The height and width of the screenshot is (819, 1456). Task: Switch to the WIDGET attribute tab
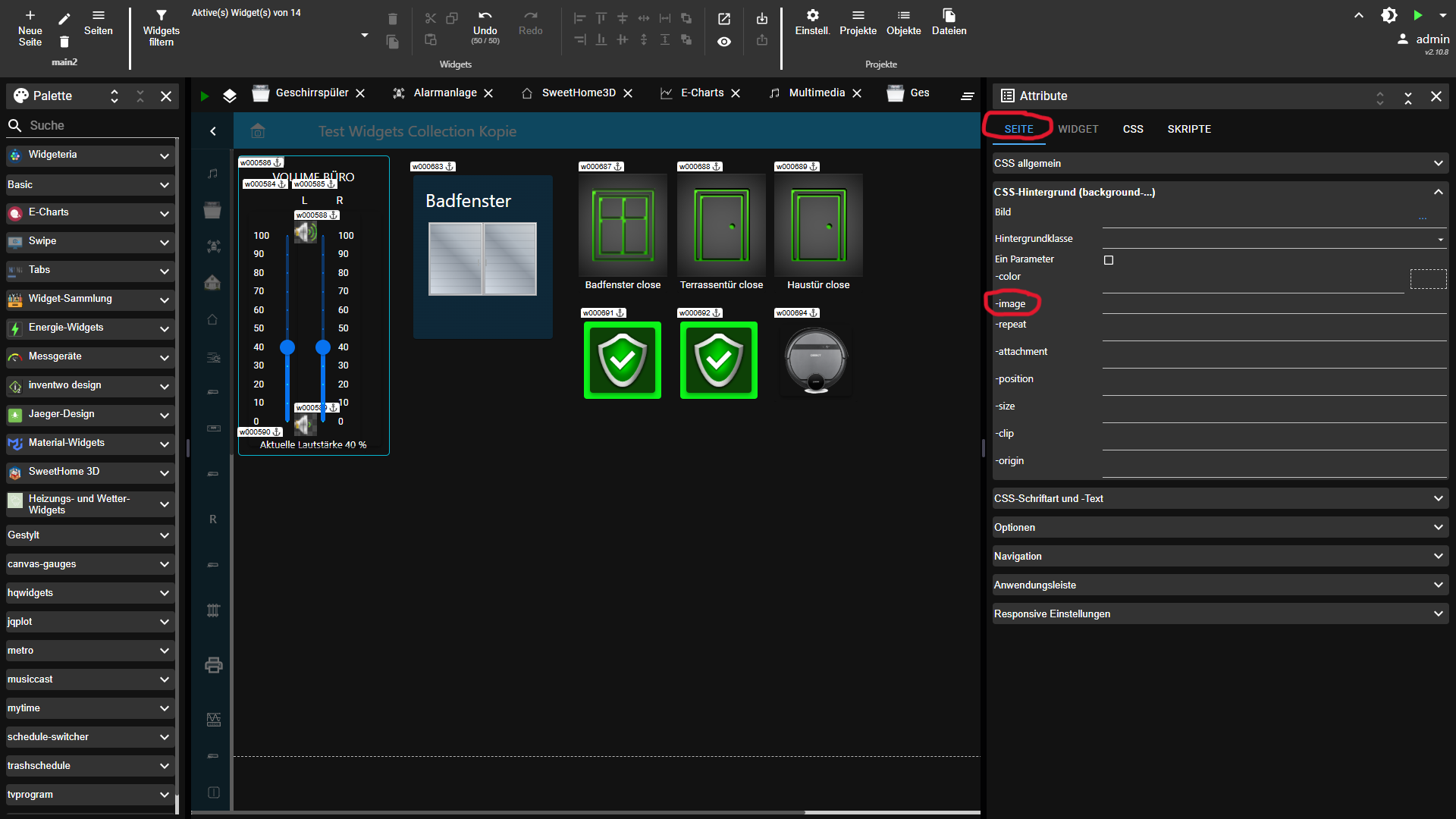point(1078,129)
